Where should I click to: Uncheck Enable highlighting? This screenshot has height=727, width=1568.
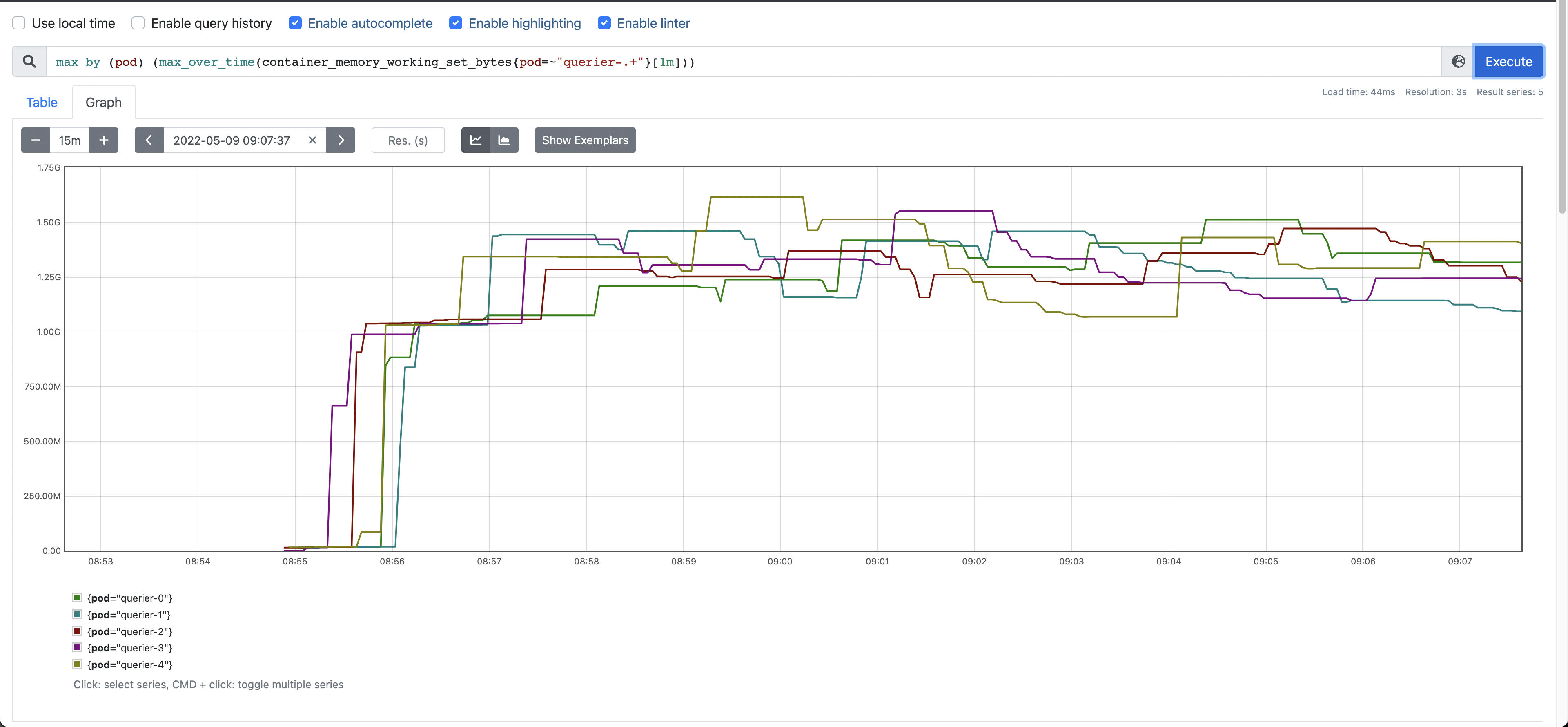(x=456, y=22)
